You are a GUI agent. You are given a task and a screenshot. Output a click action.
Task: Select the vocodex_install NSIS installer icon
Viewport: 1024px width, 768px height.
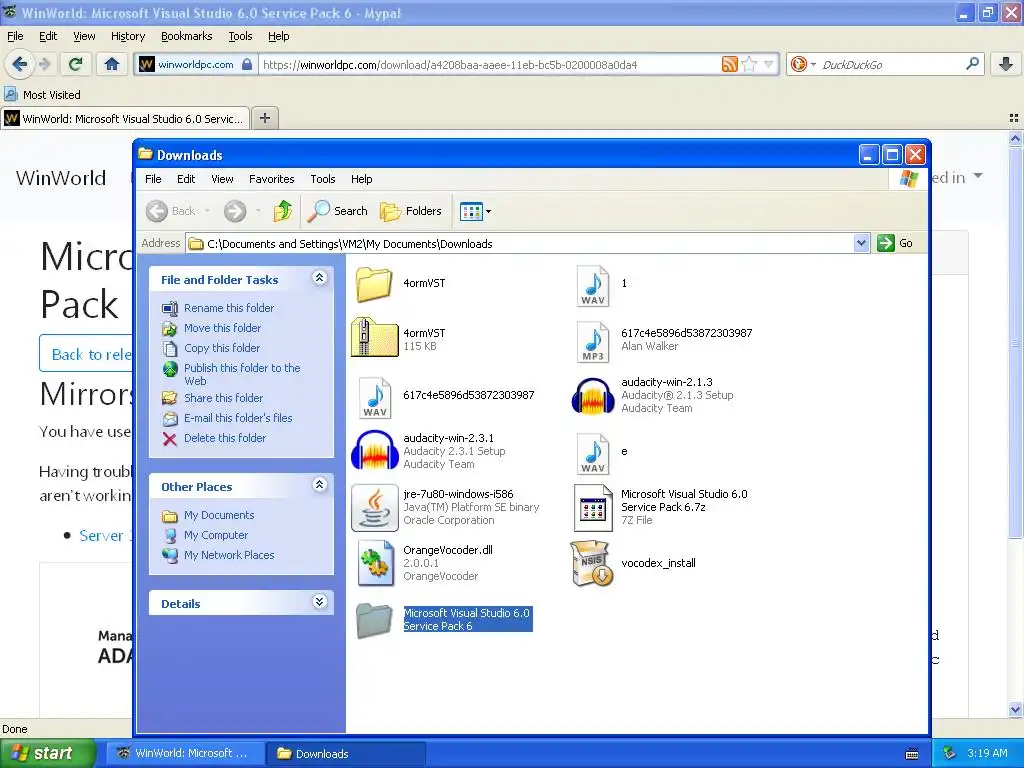pos(592,564)
